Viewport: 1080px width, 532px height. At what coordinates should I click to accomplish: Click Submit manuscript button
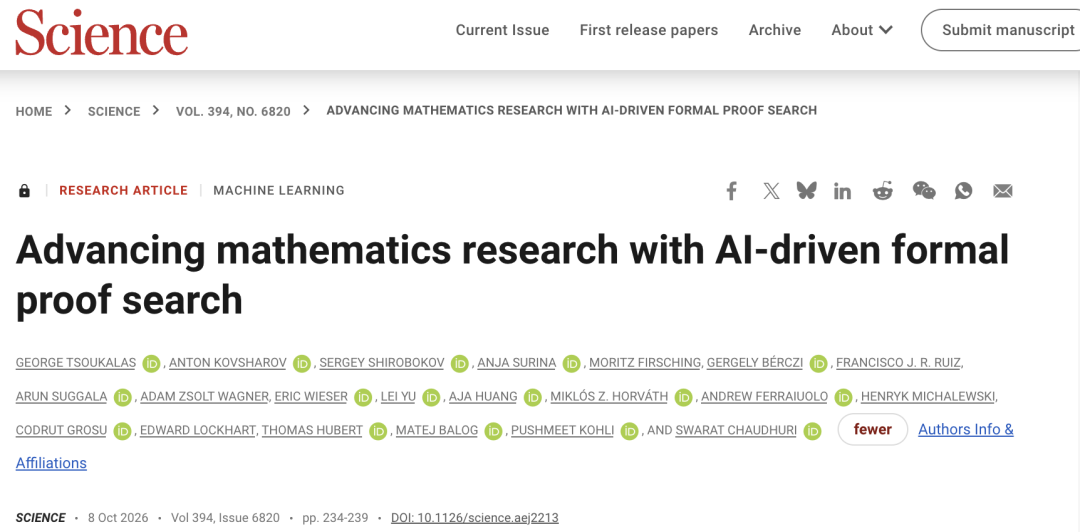point(1003,30)
